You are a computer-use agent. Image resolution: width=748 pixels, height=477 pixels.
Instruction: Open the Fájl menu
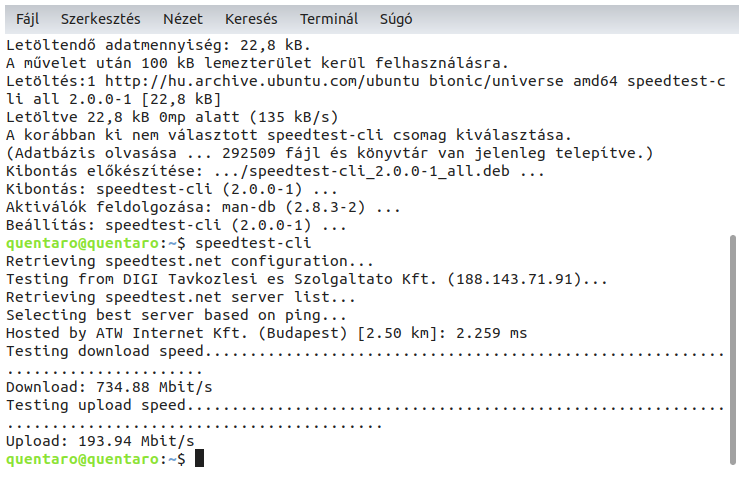27,19
